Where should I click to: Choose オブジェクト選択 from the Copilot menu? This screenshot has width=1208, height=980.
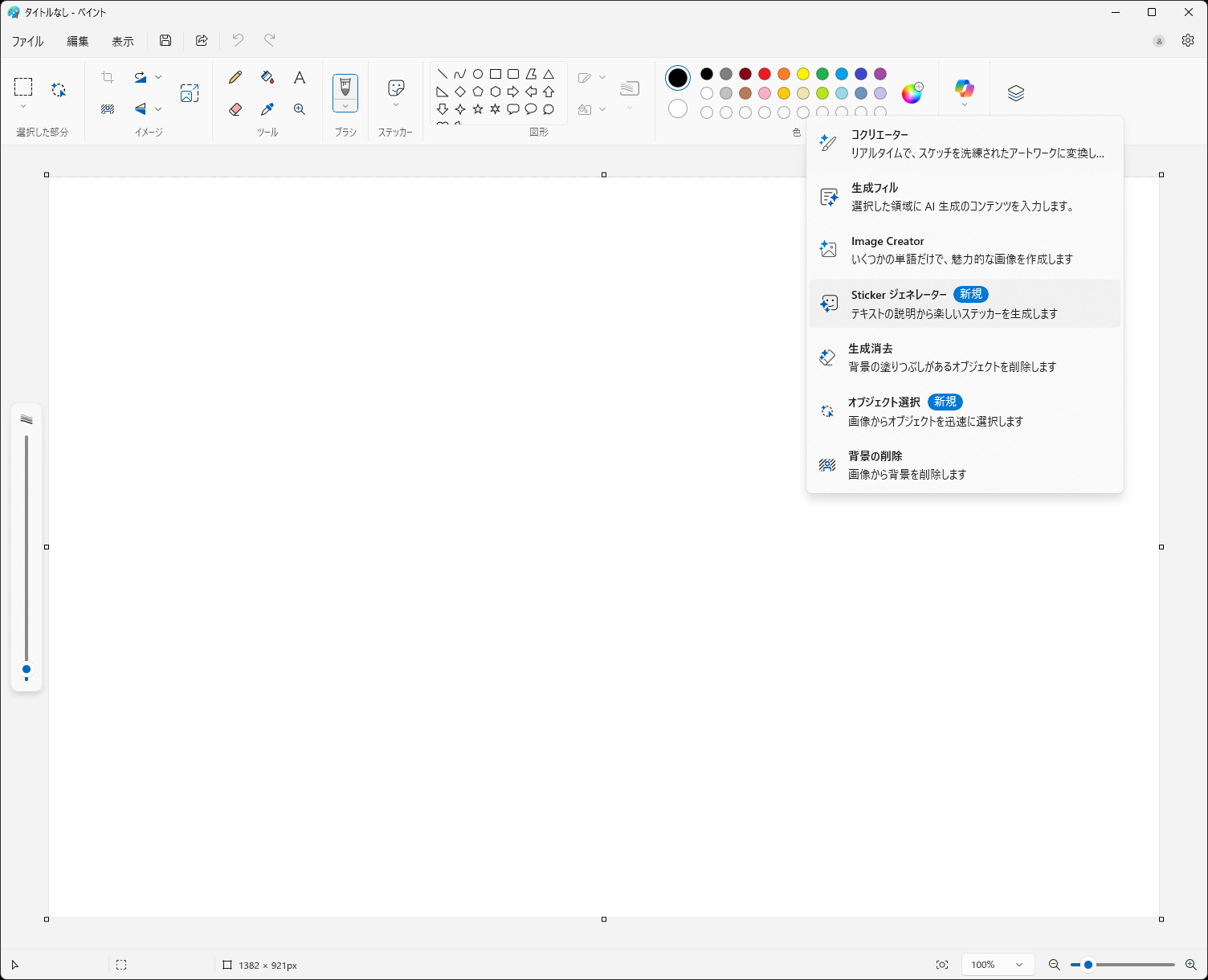[965, 411]
